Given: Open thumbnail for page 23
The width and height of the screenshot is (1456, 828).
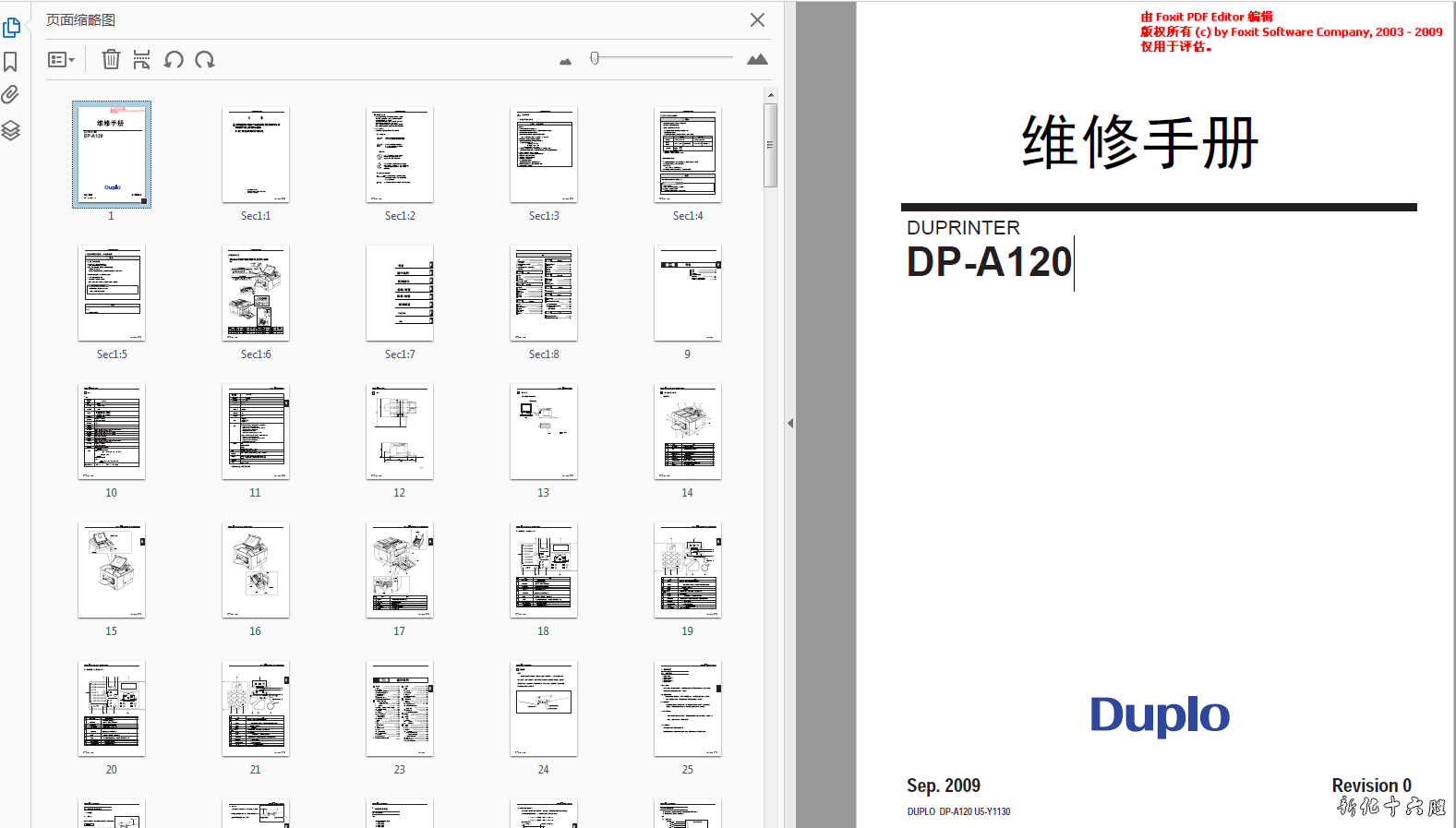Looking at the screenshot, I should click(x=400, y=709).
